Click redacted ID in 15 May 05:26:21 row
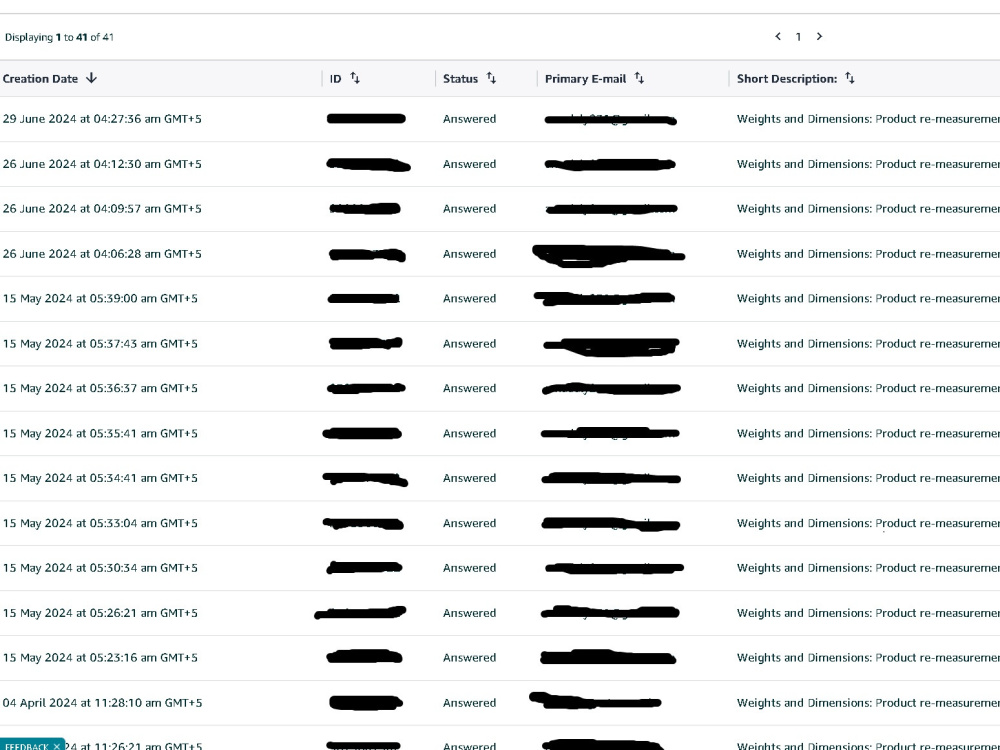This screenshot has height=750, width=1000. click(x=360, y=613)
